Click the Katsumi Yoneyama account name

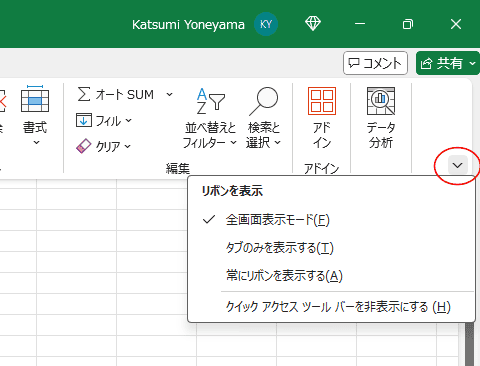point(188,25)
